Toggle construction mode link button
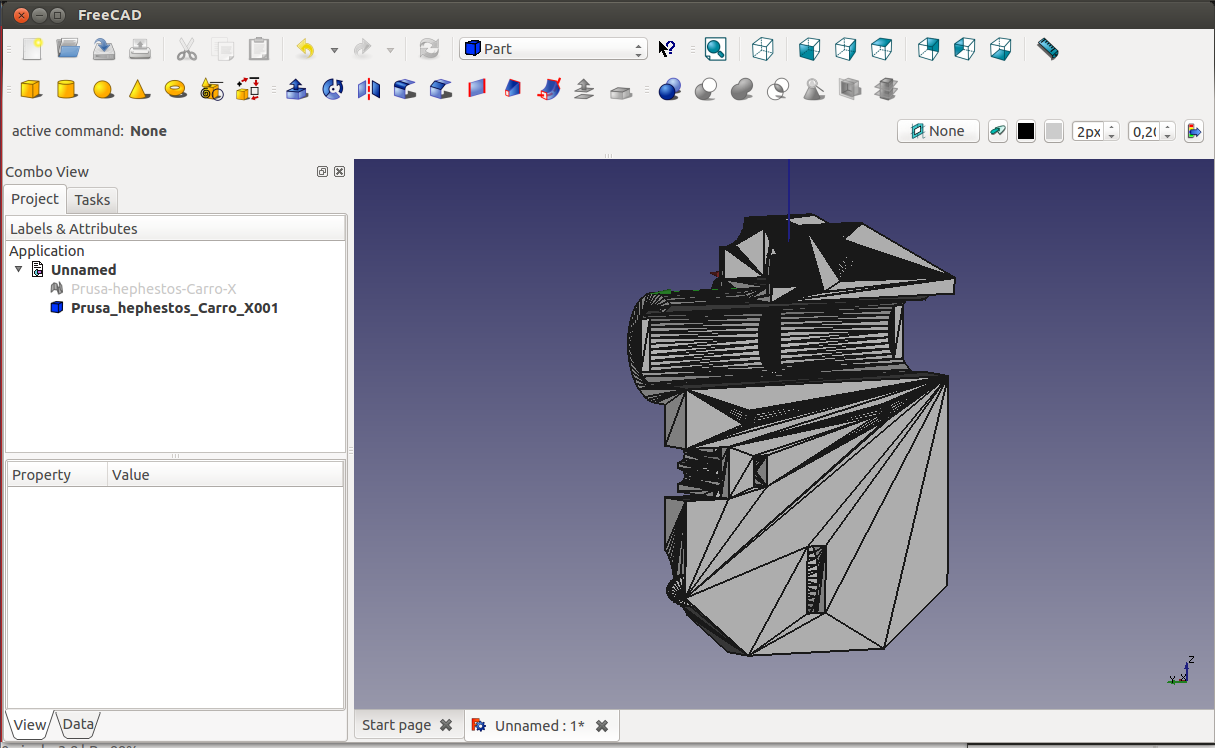 tap(997, 131)
